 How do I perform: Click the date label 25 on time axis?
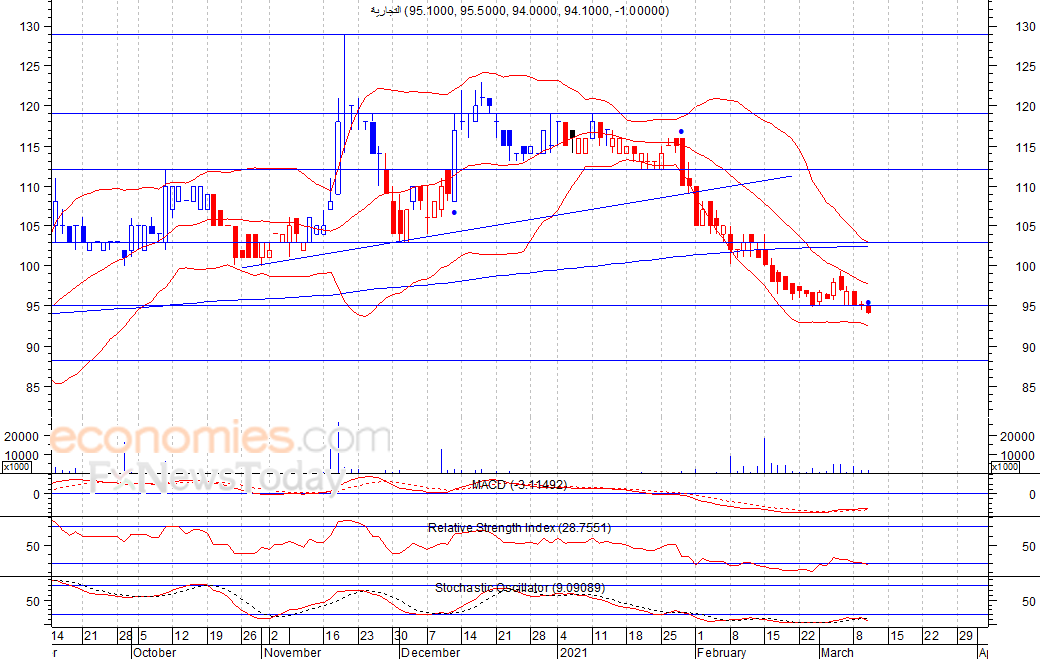tap(670, 636)
